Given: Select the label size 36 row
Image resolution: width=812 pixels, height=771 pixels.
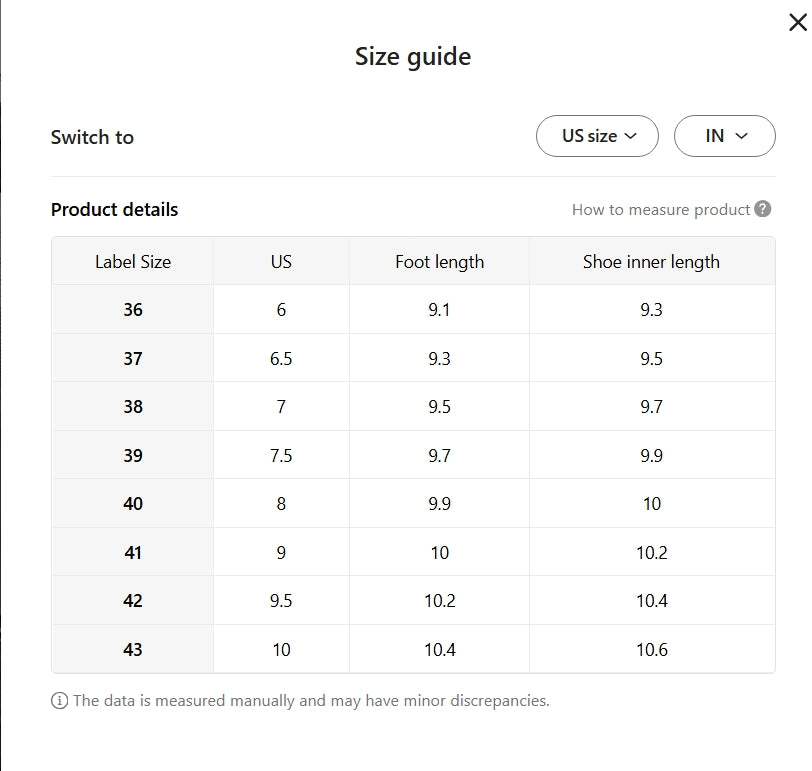Looking at the screenshot, I should (133, 310).
